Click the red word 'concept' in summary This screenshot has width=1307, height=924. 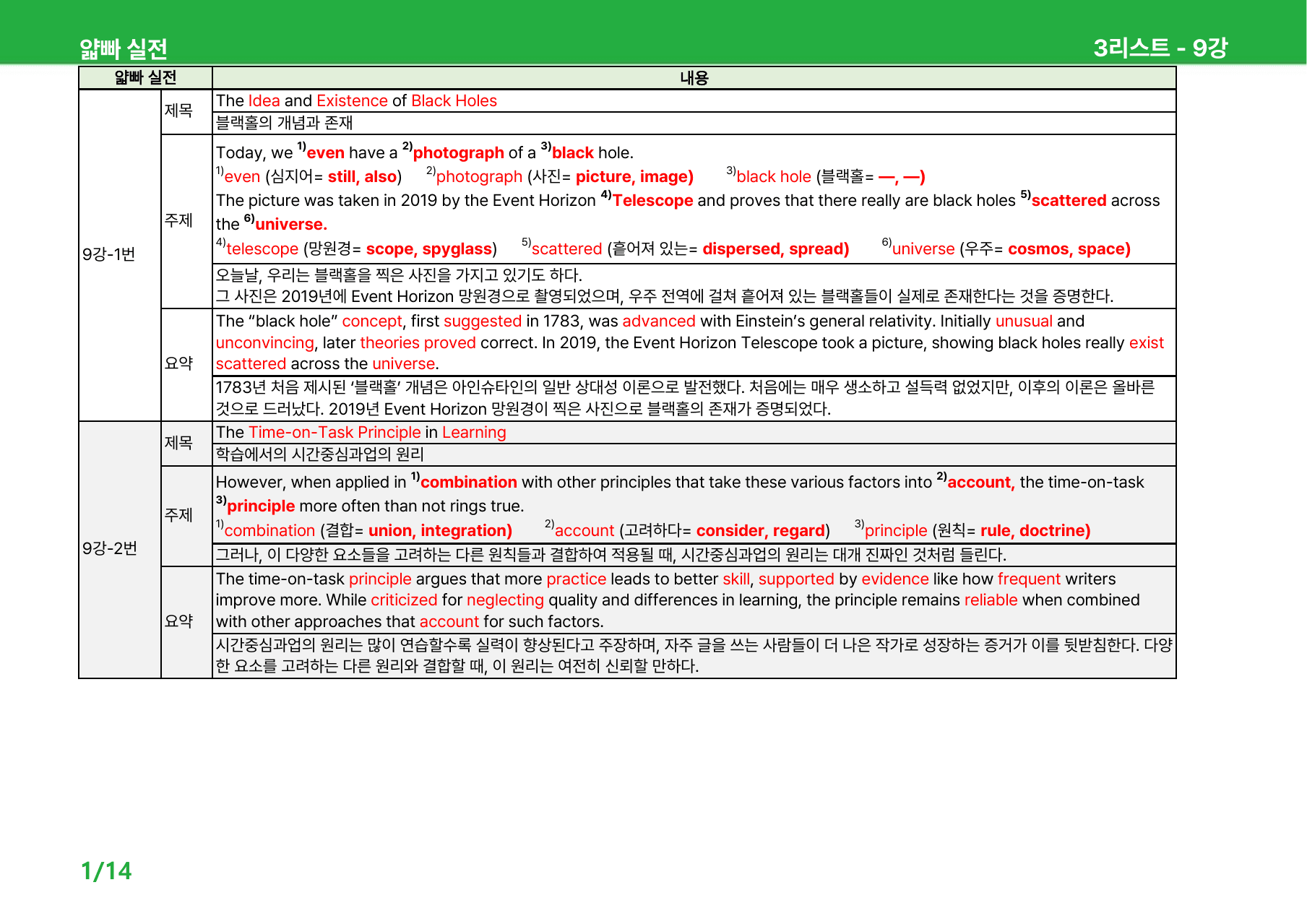point(372,321)
